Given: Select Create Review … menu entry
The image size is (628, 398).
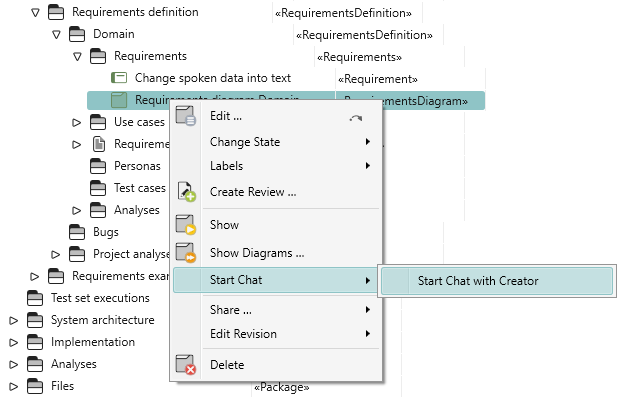Looking at the screenshot, I should pos(277,192).
